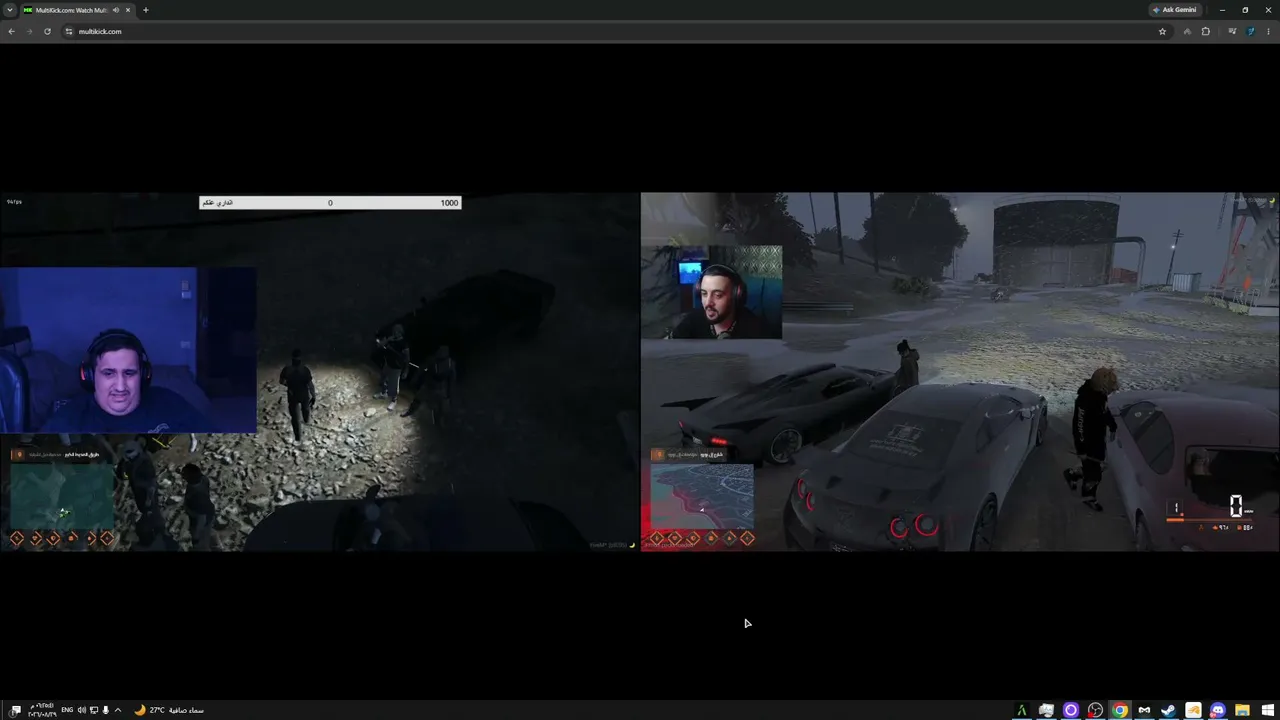Viewport: 1280px width, 720px height.
Task: Switch the ENG input language
Action: pyautogui.click(x=67, y=710)
